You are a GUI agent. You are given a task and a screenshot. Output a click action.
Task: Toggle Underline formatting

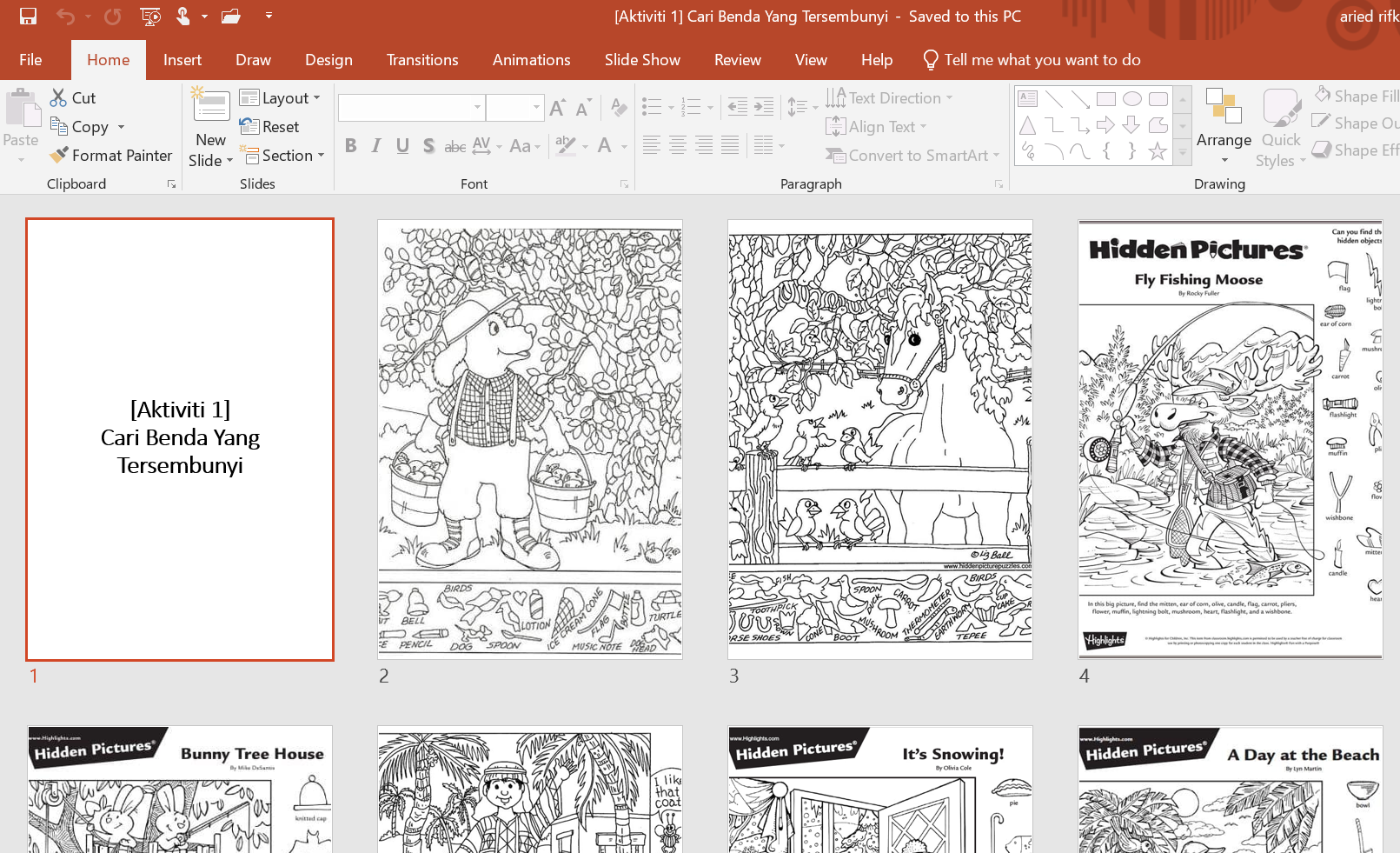point(402,146)
